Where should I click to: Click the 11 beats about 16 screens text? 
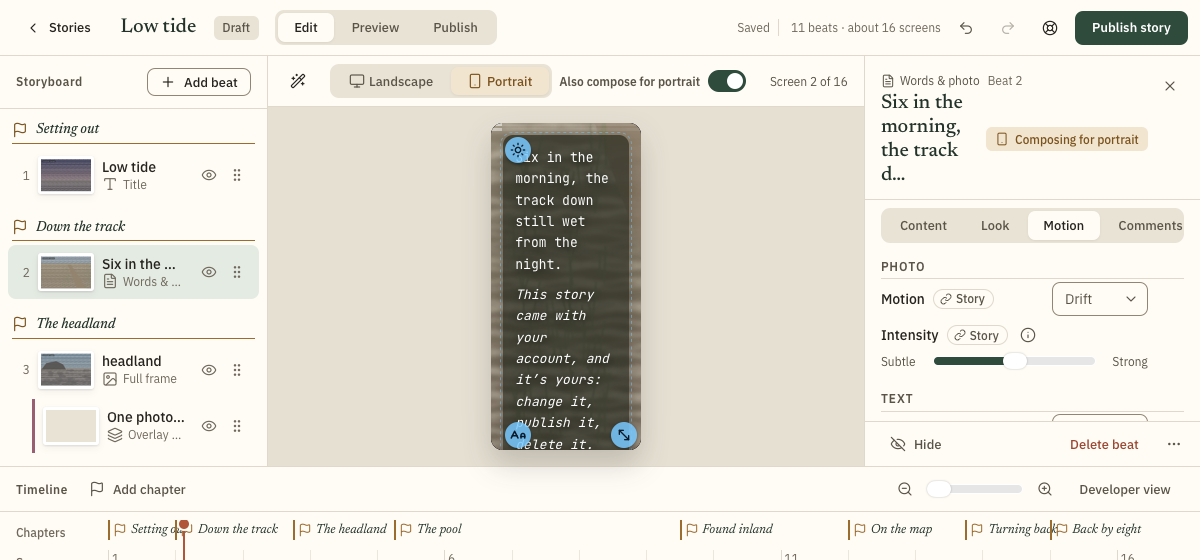point(865,28)
